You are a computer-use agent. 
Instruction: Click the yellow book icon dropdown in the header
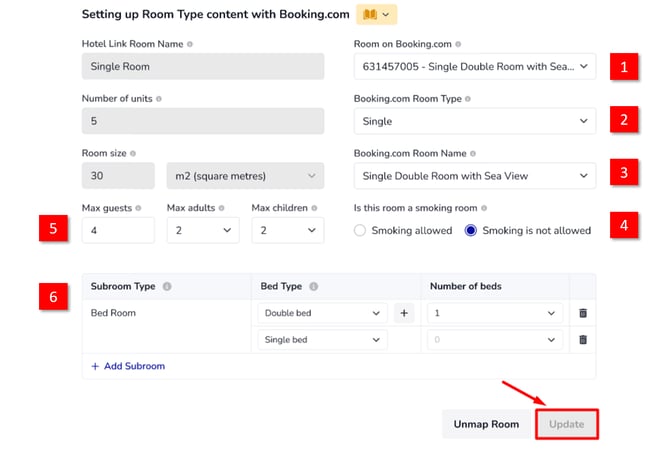[x=376, y=14]
